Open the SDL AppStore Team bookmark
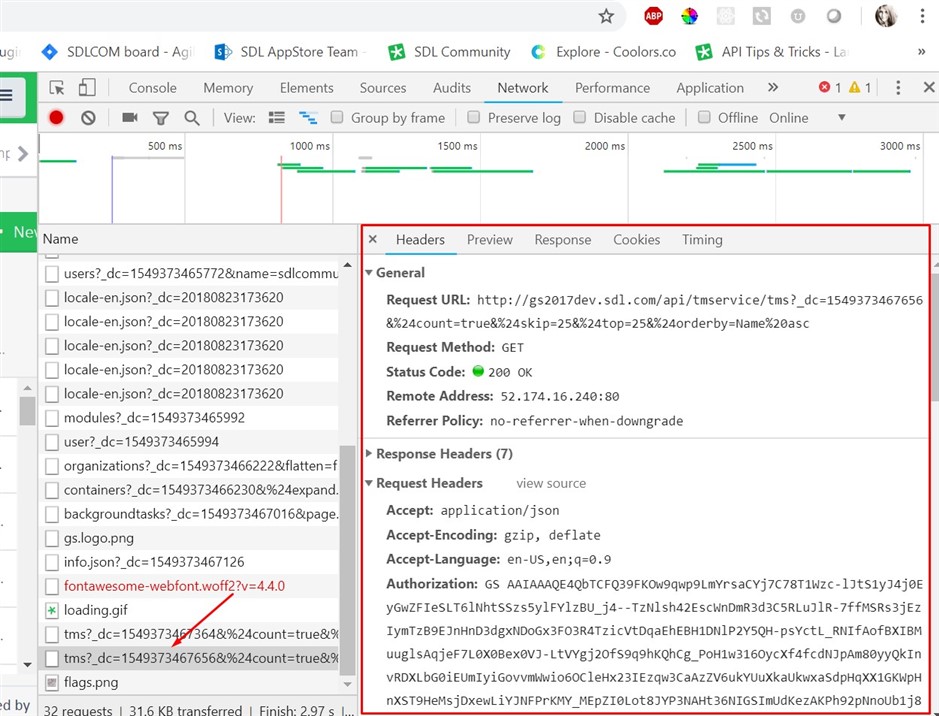Viewport: 939px width, 716px height. [290, 52]
